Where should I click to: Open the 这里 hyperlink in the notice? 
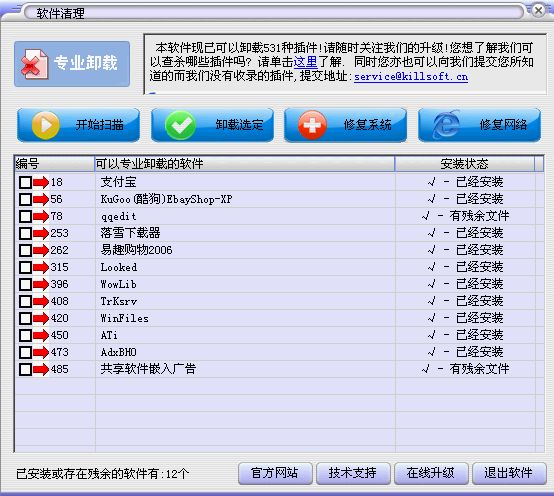pos(305,62)
